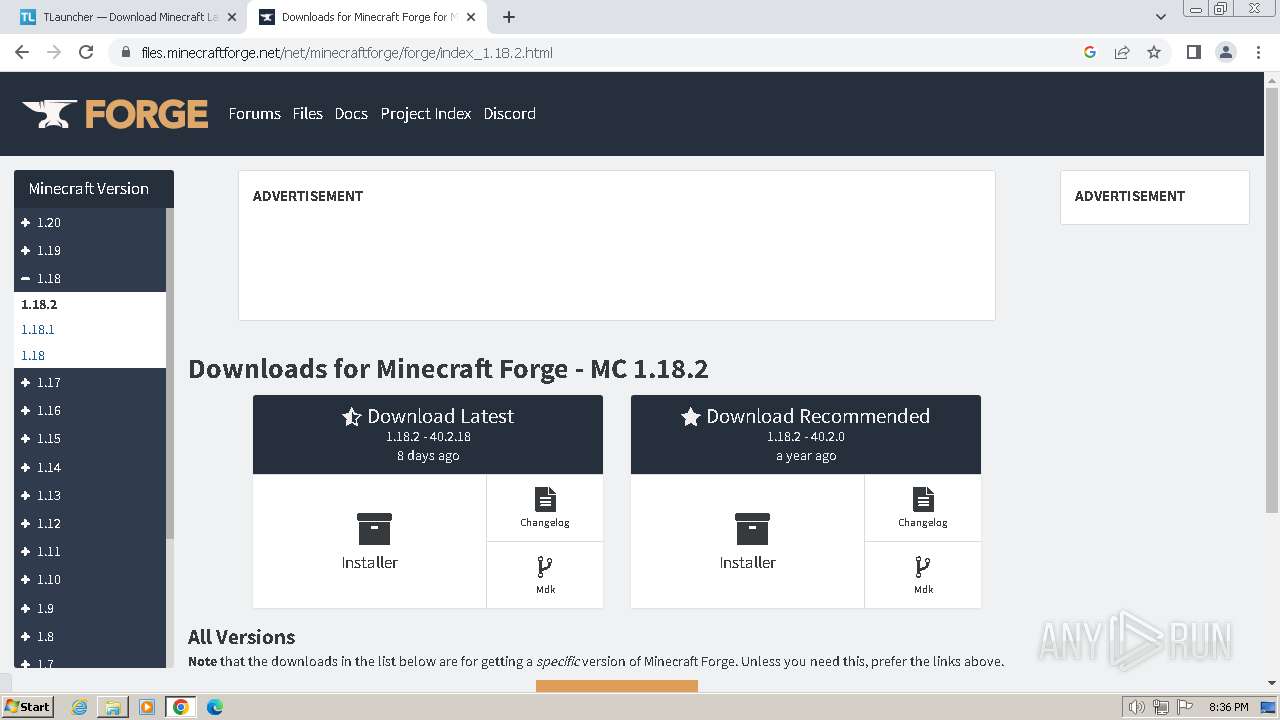The width and height of the screenshot is (1280, 720).
Task: View site information lock icon
Action: point(126,52)
